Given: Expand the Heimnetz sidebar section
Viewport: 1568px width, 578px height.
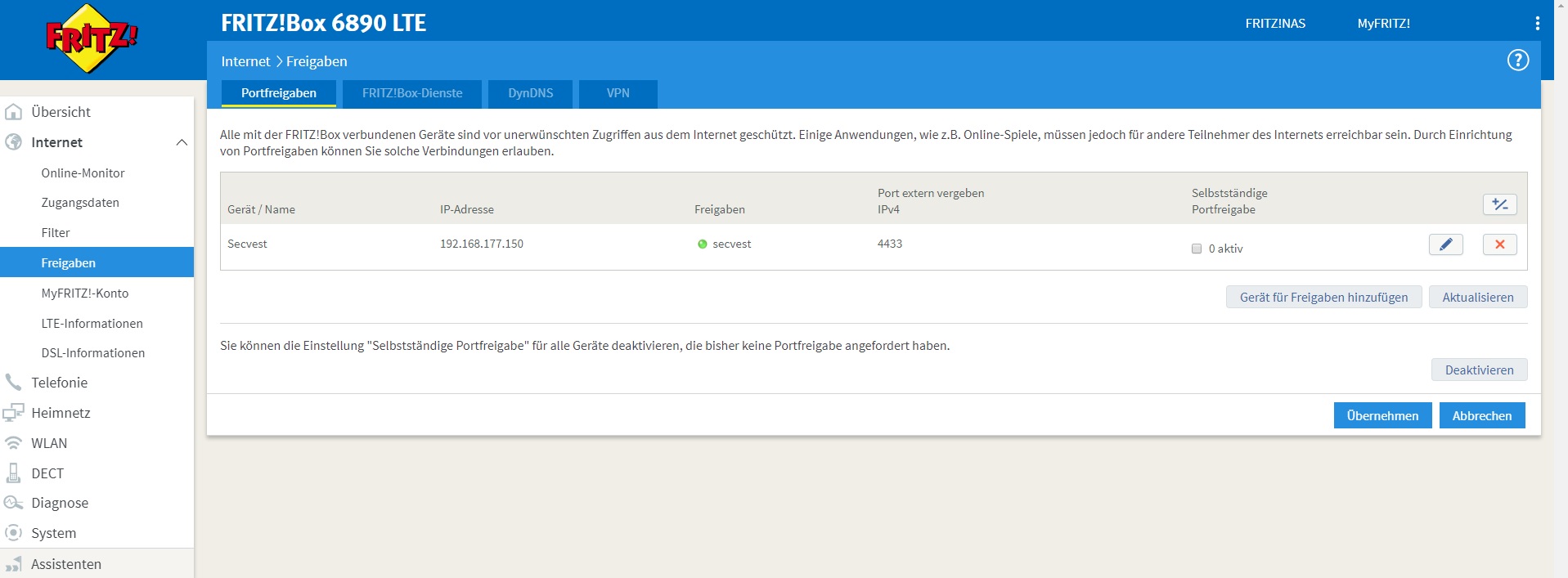Looking at the screenshot, I should [61, 413].
